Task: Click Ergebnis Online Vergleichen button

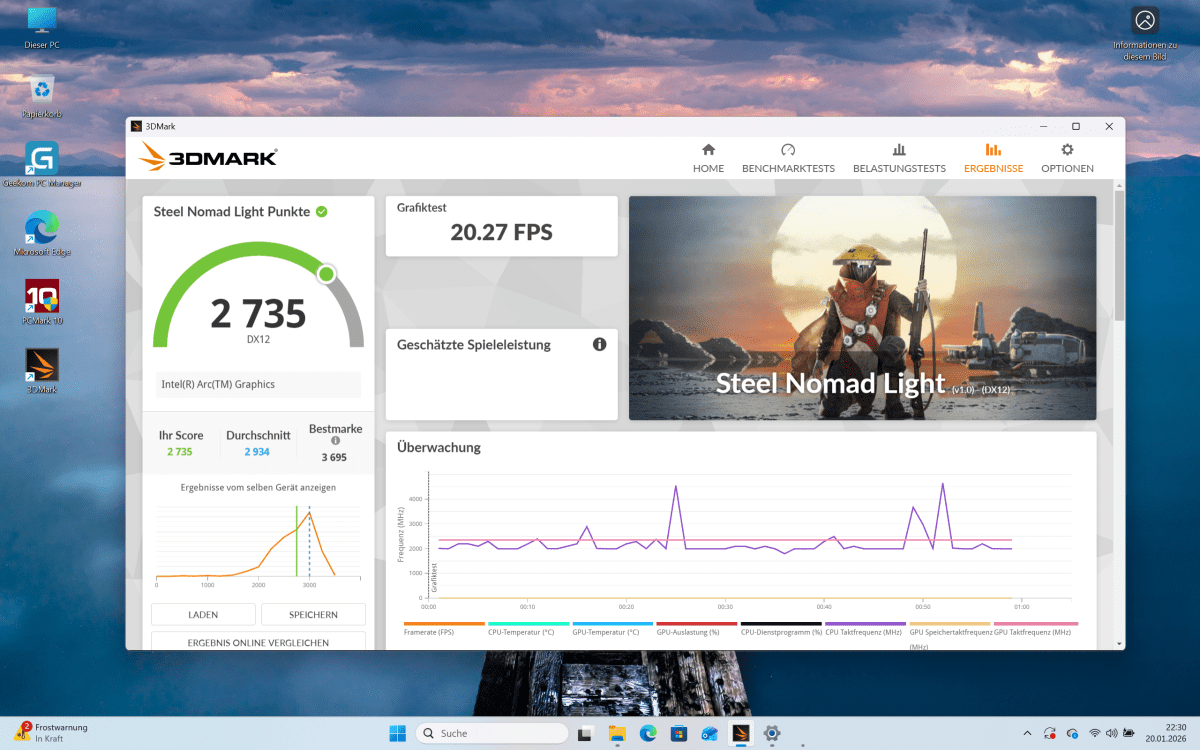Action: point(258,641)
